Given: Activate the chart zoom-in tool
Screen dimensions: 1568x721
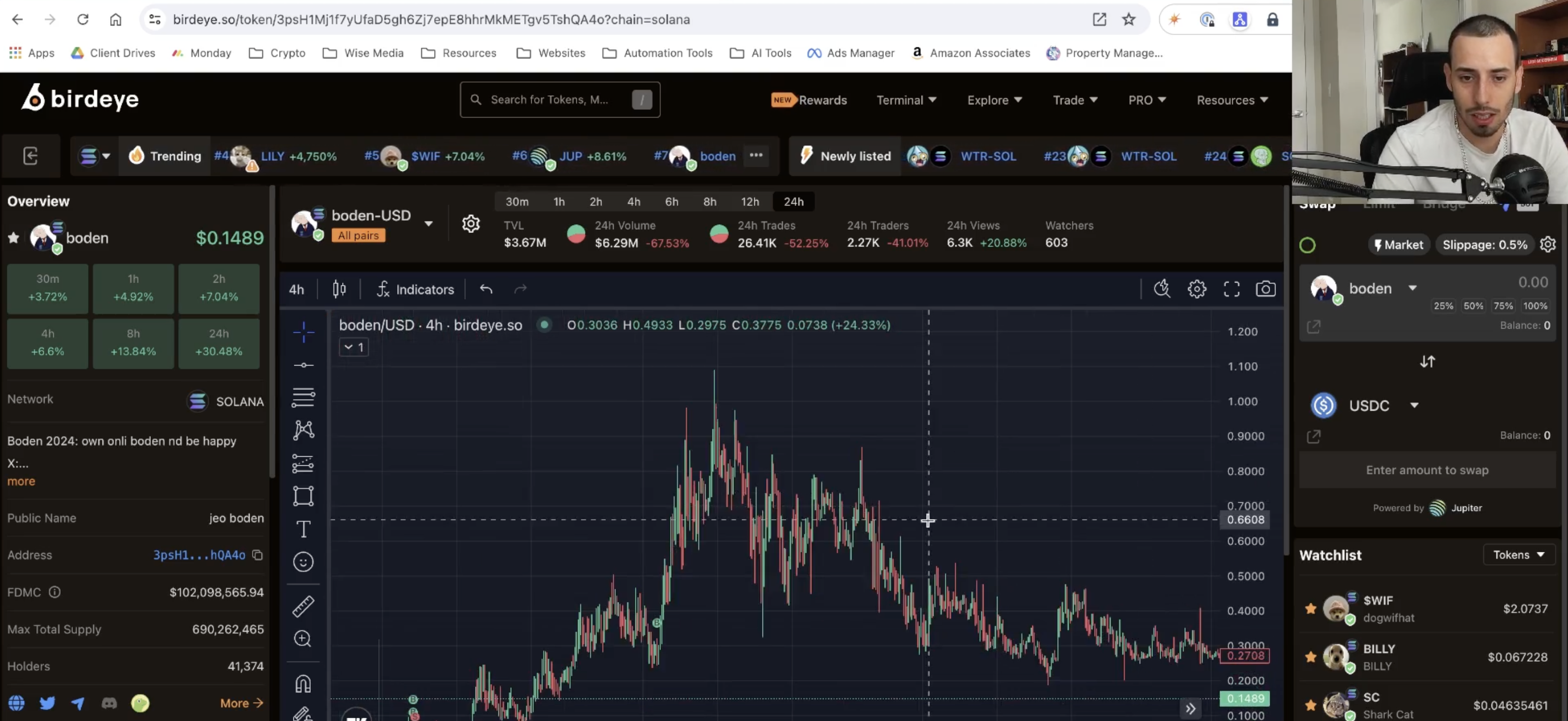Looking at the screenshot, I should click(303, 638).
